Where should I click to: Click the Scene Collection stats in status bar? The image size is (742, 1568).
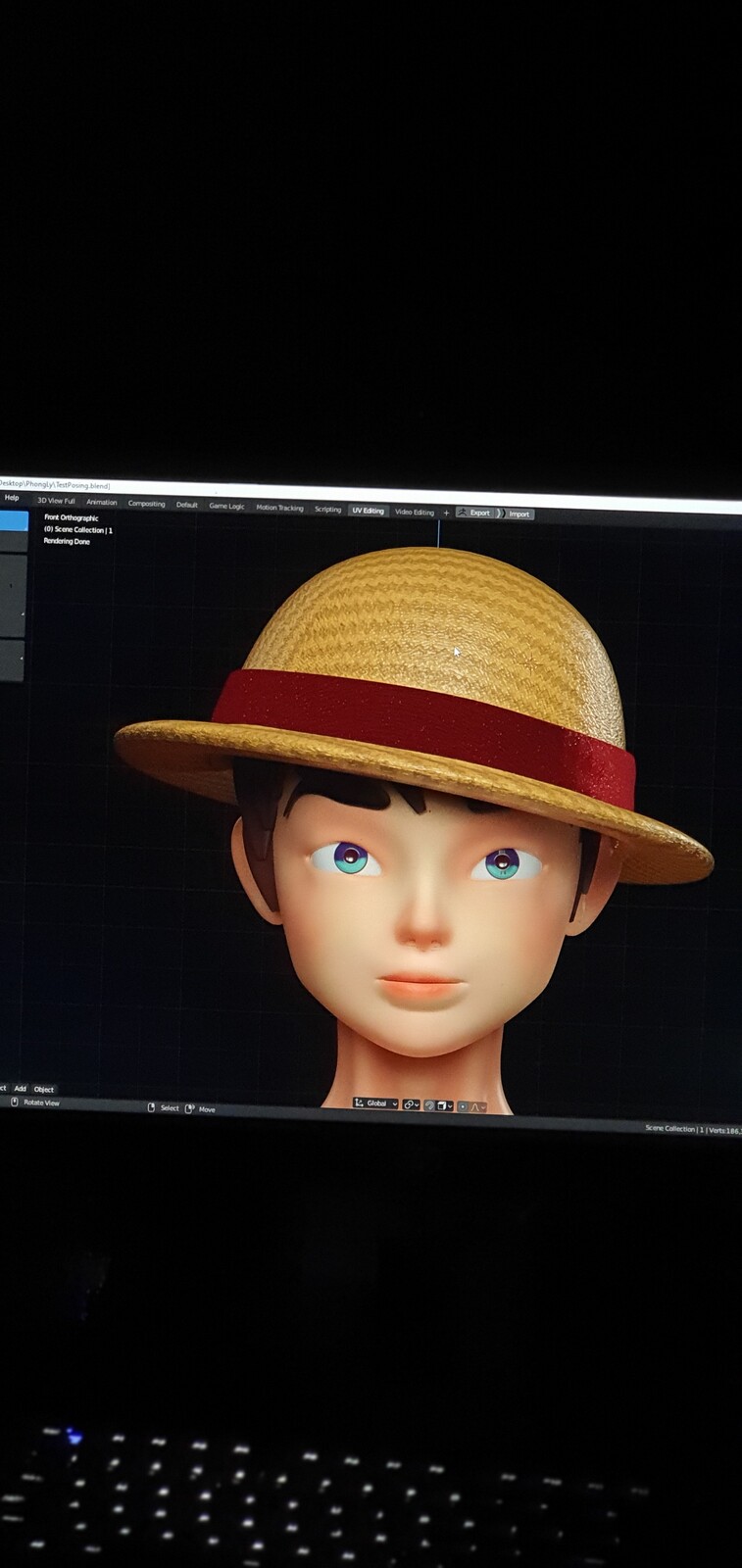coord(693,1129)
